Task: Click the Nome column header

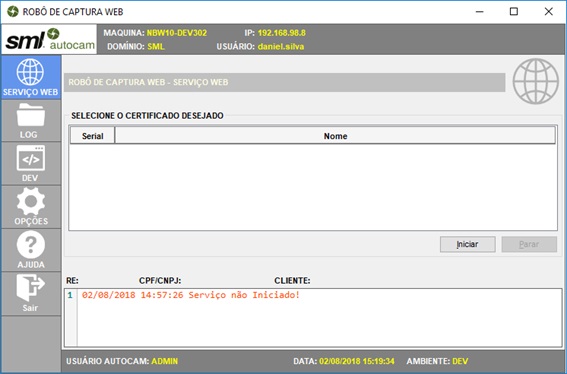Action: pyautogui.click(x=335, y=136)
